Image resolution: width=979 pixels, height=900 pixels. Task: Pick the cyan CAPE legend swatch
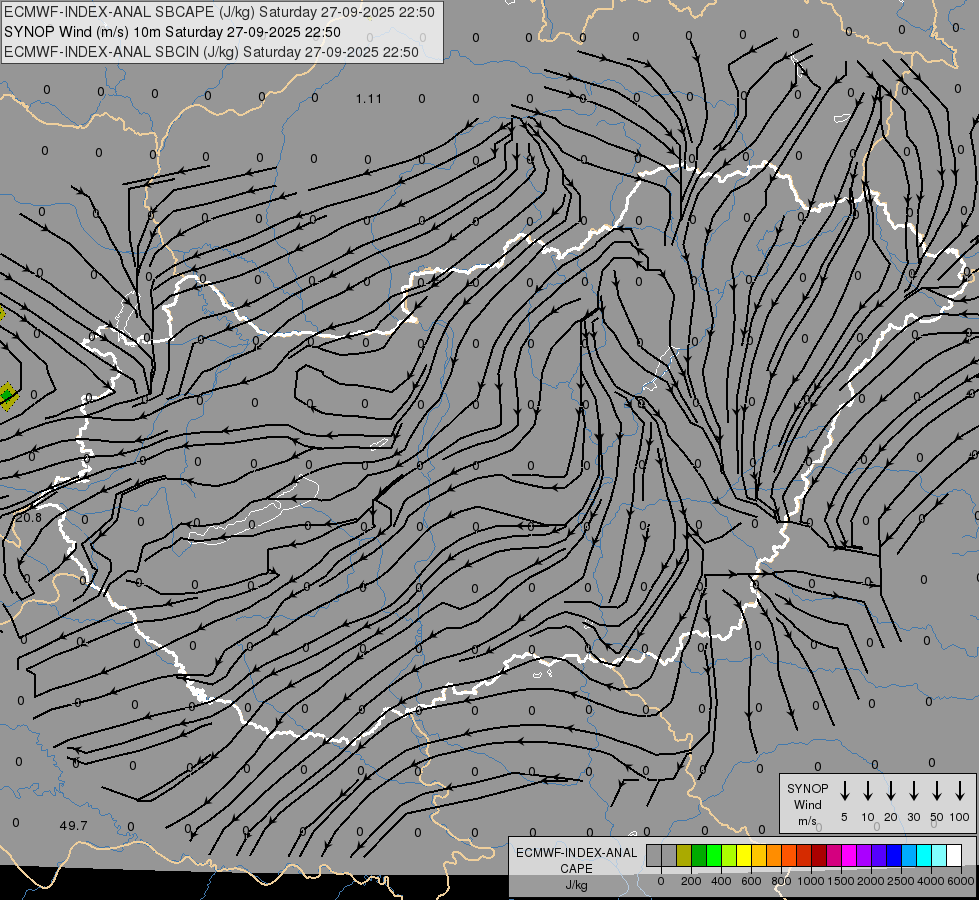pyautogui.click(x=925, y=855)
